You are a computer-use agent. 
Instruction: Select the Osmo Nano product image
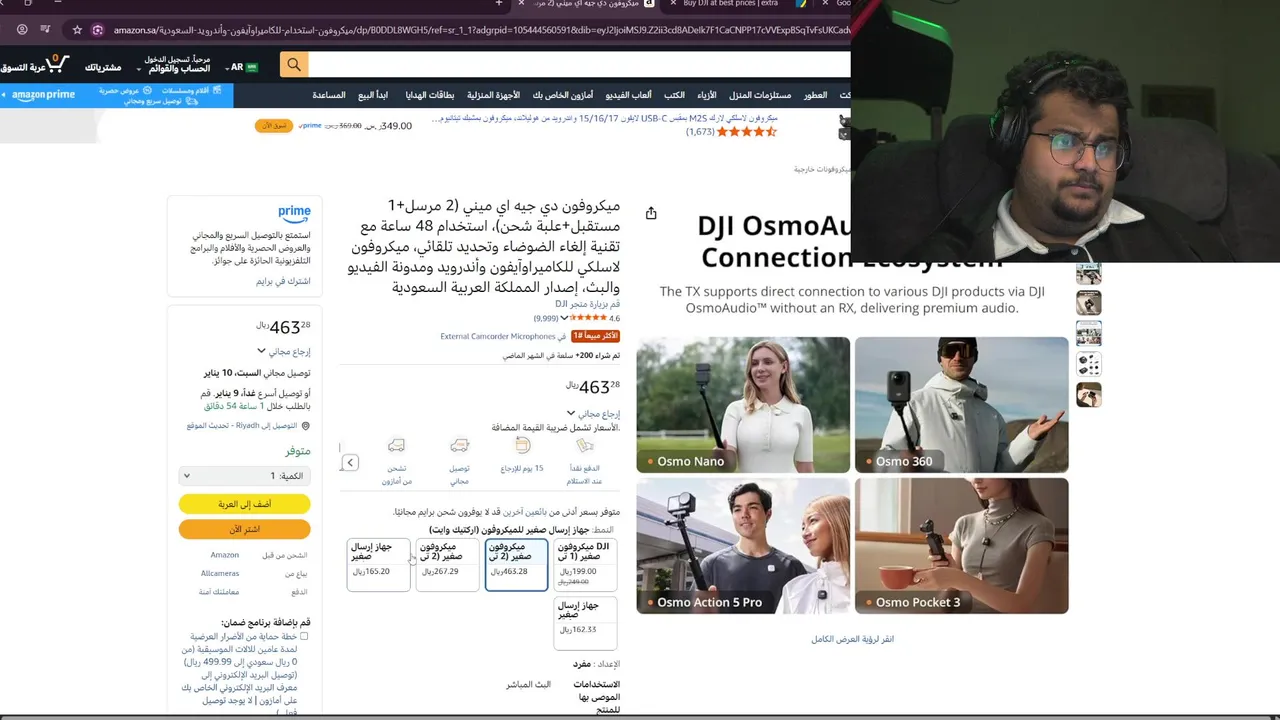click(x=743, y=404)
